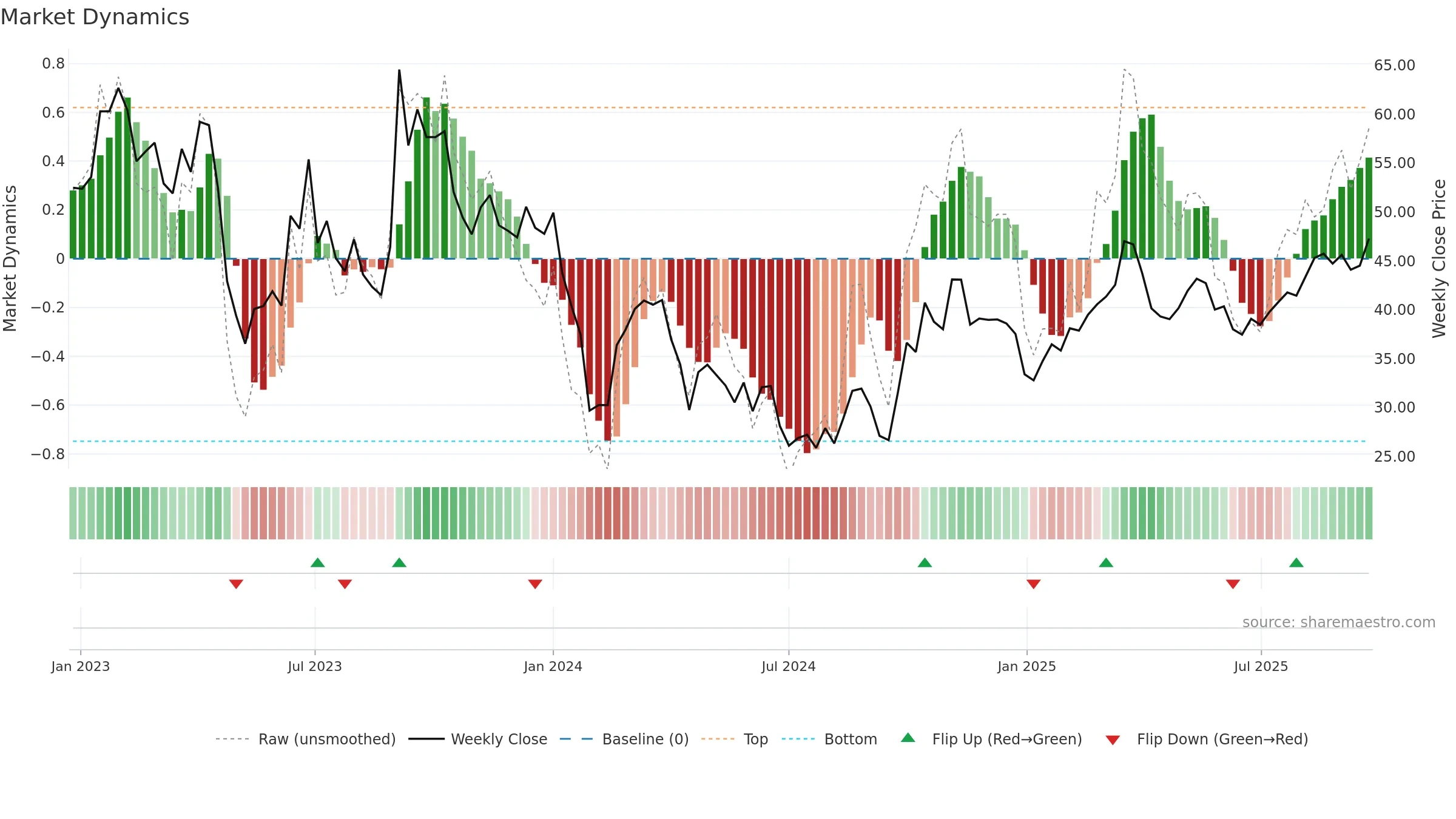Click the Jan 2023 x-axis label
This screenshot has height=819, width=1456.
click(81, 666)
